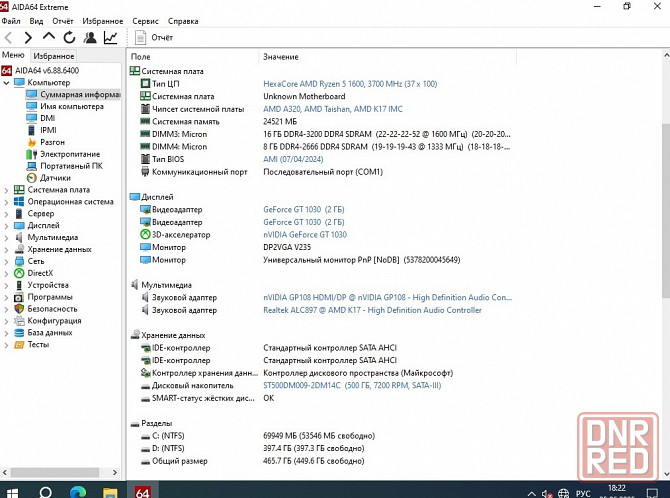This screenshot has height=498, width=670.
Task: Open Microsoft Edge from taskbar
Action: coord(78,491)
